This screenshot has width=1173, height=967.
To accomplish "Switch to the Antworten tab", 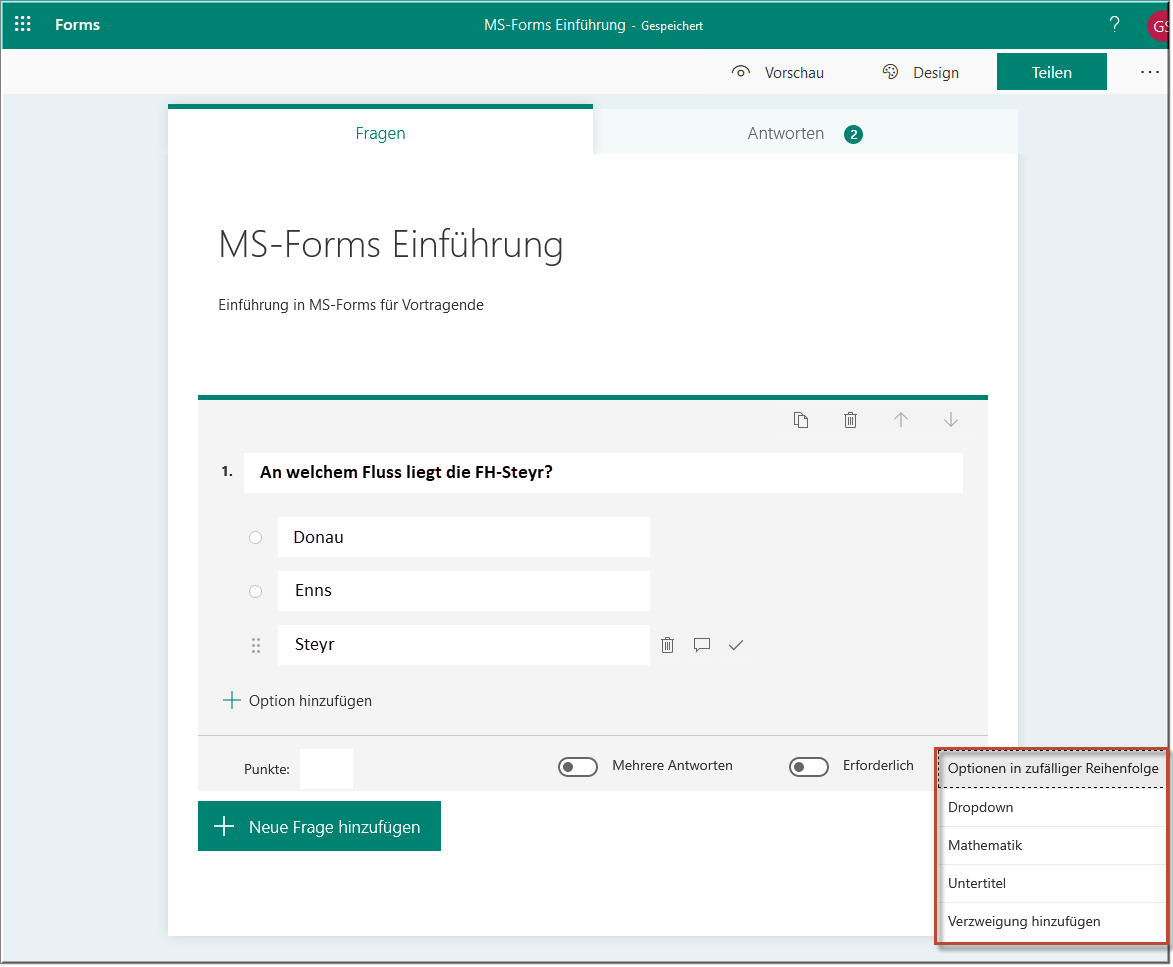I will point(785,133).
